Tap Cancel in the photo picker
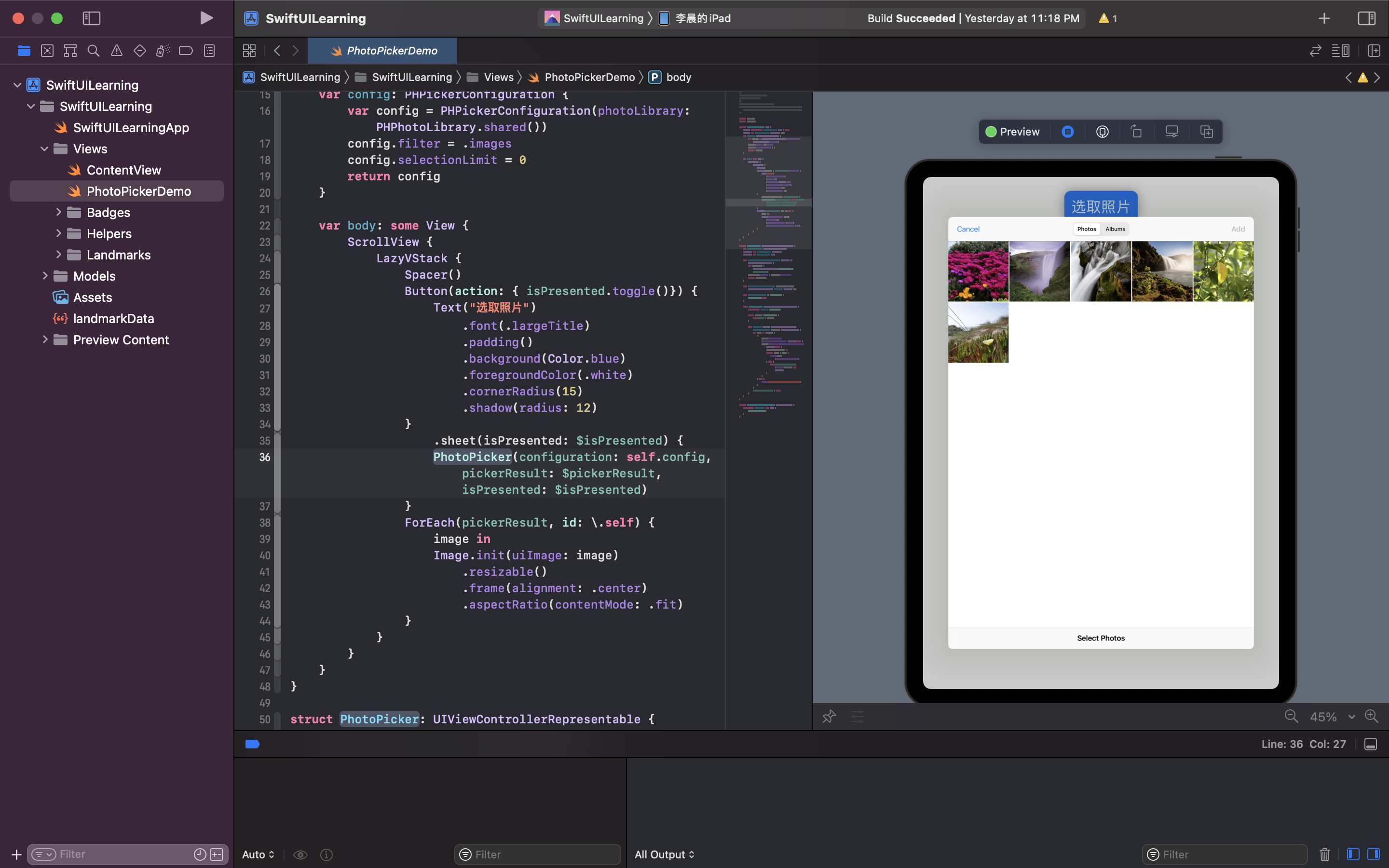 tap(967, 229)
